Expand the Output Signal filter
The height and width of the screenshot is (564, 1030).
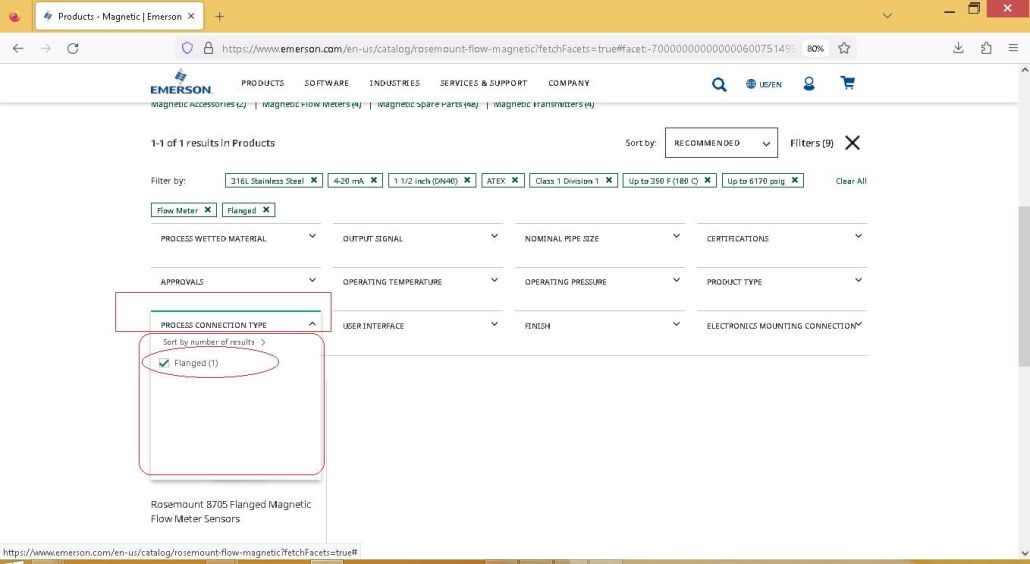[418, 238]
